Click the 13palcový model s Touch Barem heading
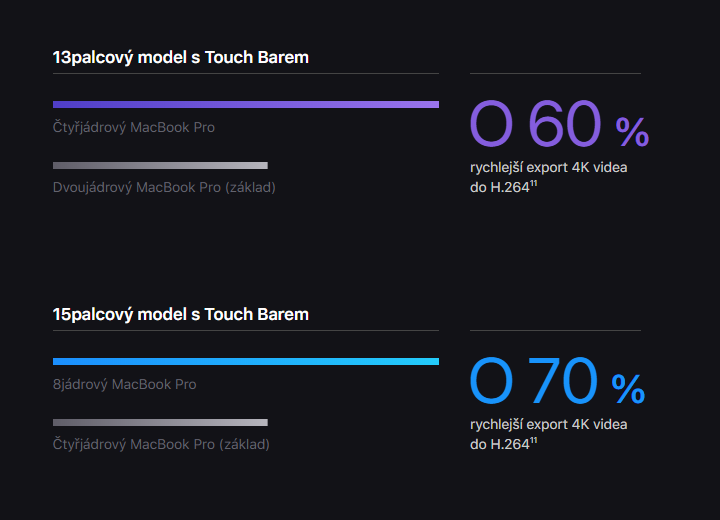 [x=180, y=58]
